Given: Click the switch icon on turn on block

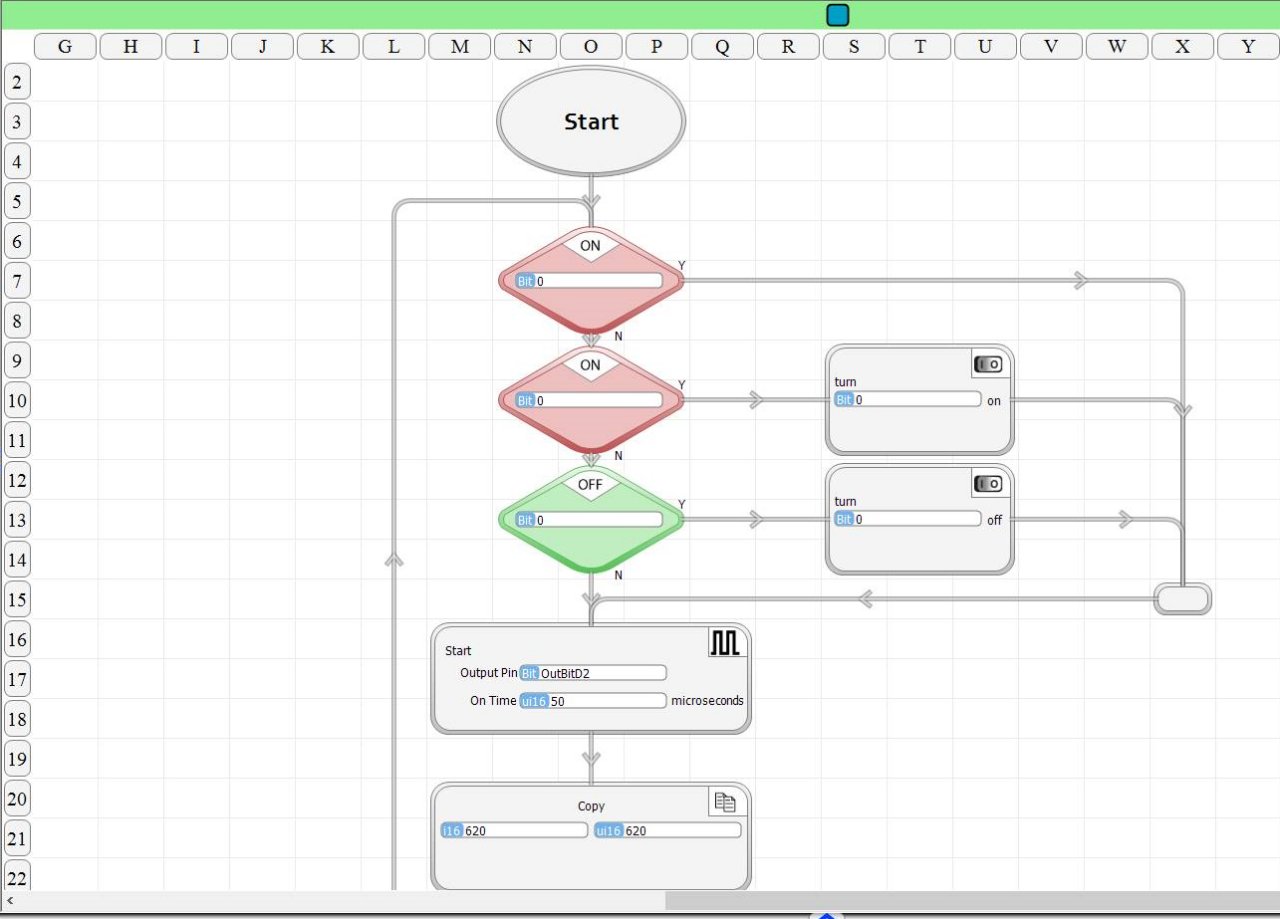Looking at the screenshot, I should [988, 364].
